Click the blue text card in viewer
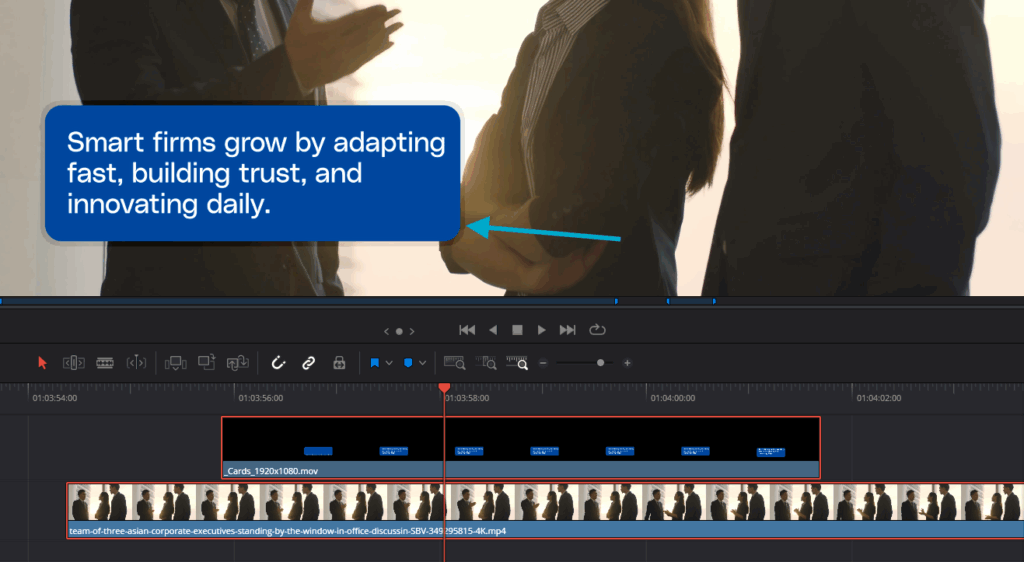Image resolution: width=1024 pixels, height=562 pixels. point(253,173)
